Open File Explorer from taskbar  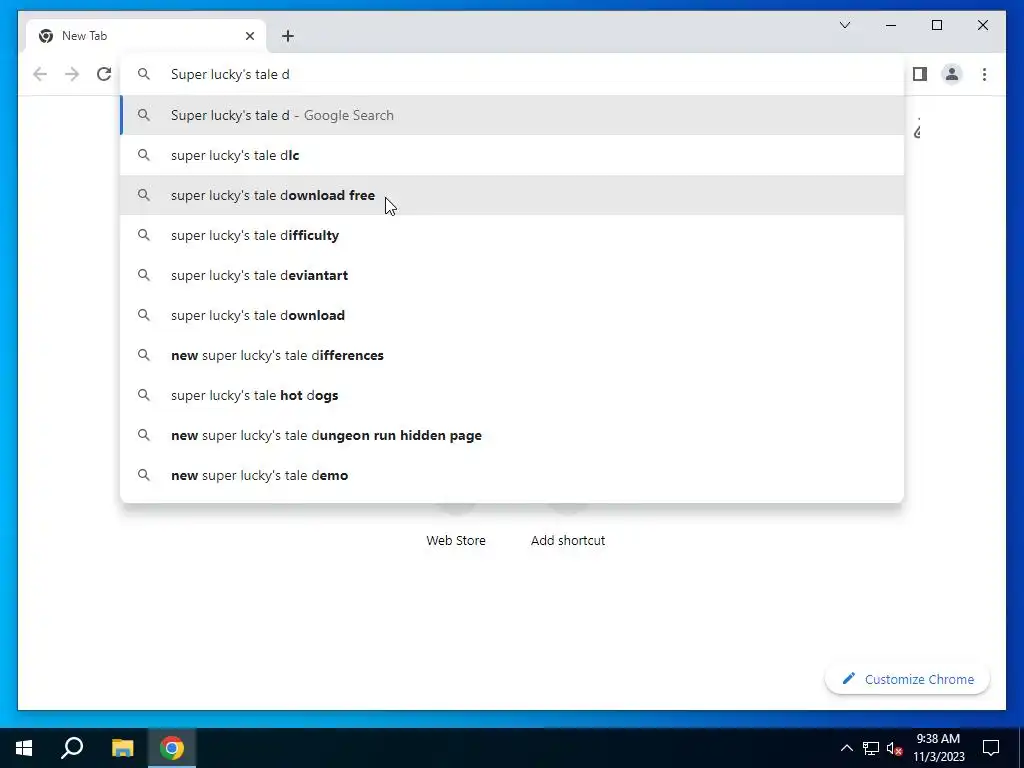pos(122,748)
